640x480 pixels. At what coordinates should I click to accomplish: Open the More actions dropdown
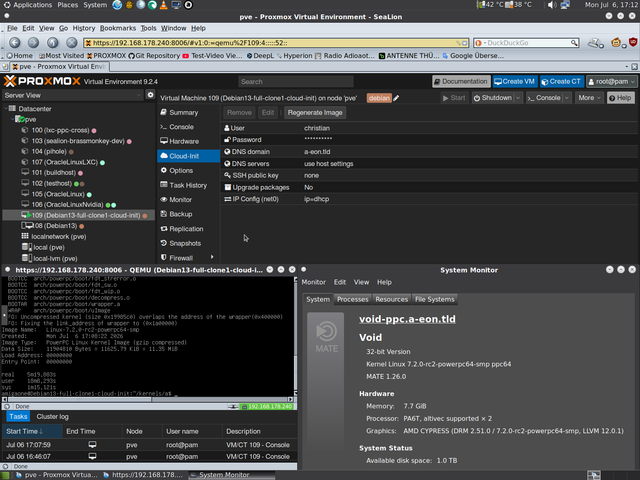(x=589, y=98)
